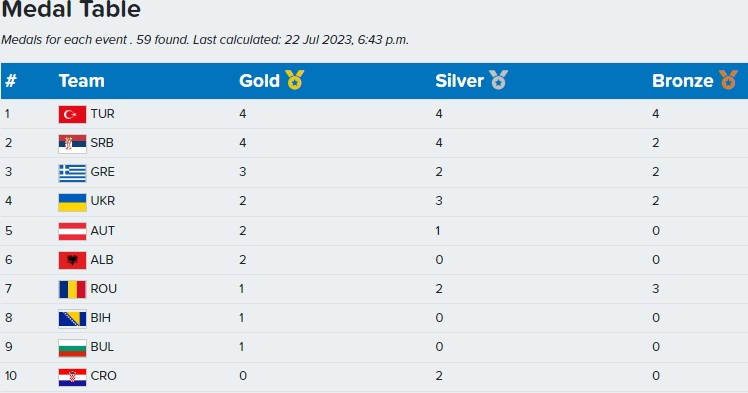Open the CRO team link
Viewport: 748px width, 393px height.
point(104,376)
